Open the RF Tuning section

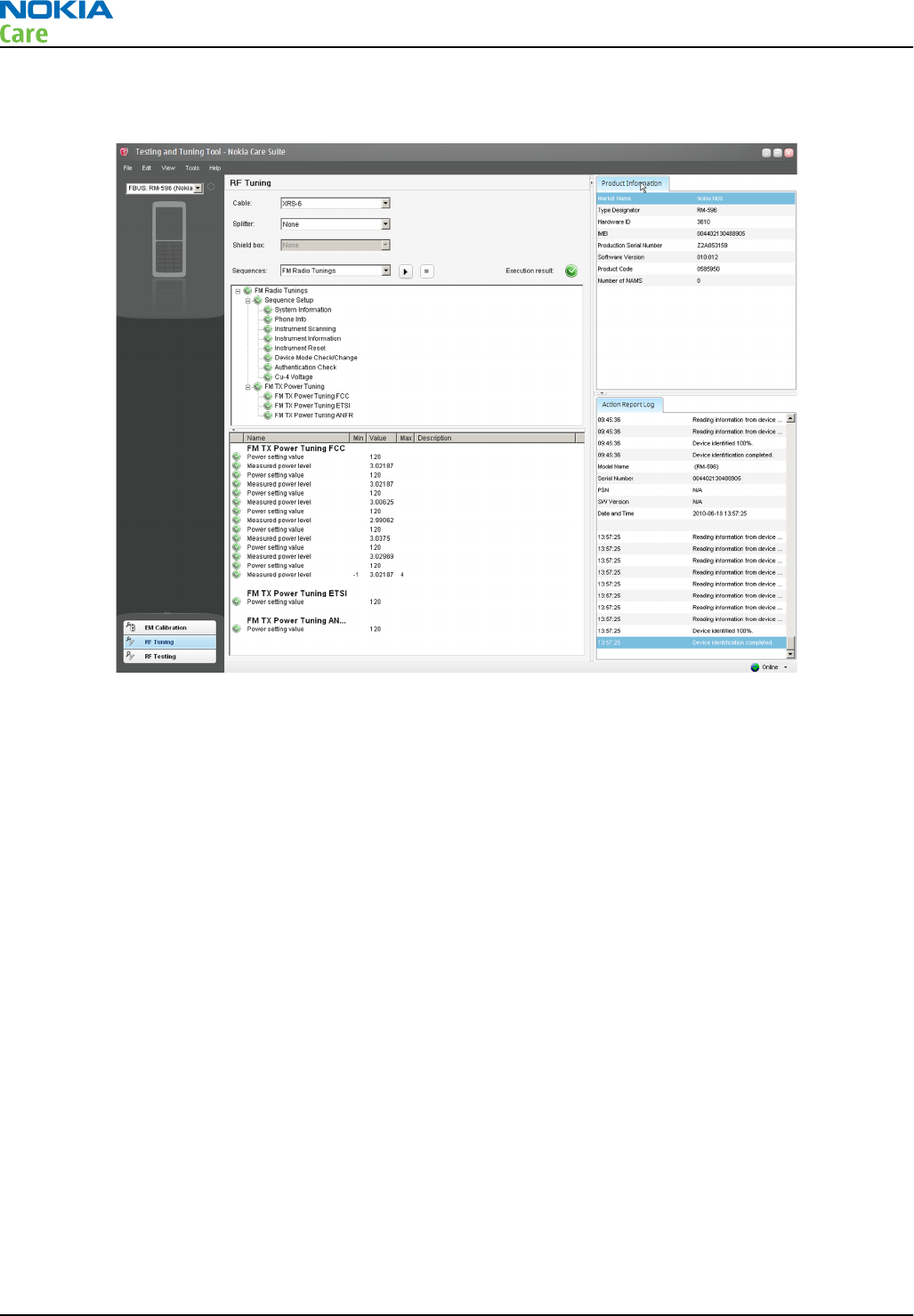[x=169, y=642]
